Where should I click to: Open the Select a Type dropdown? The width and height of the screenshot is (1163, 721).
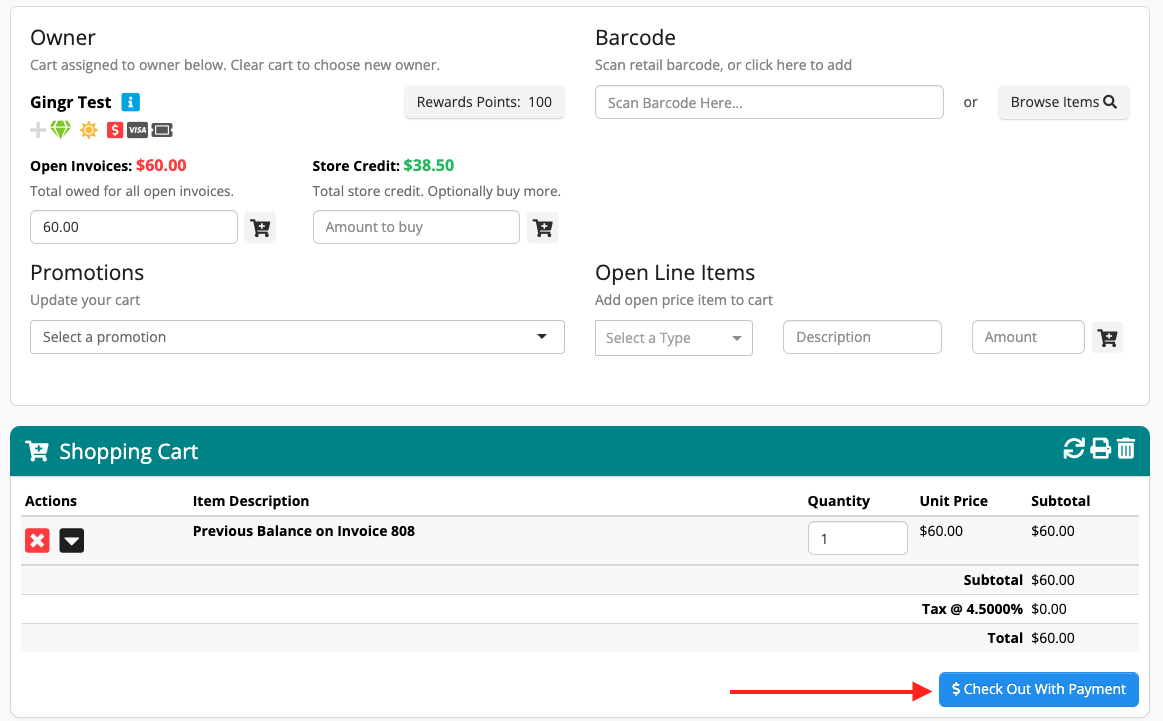673,338
